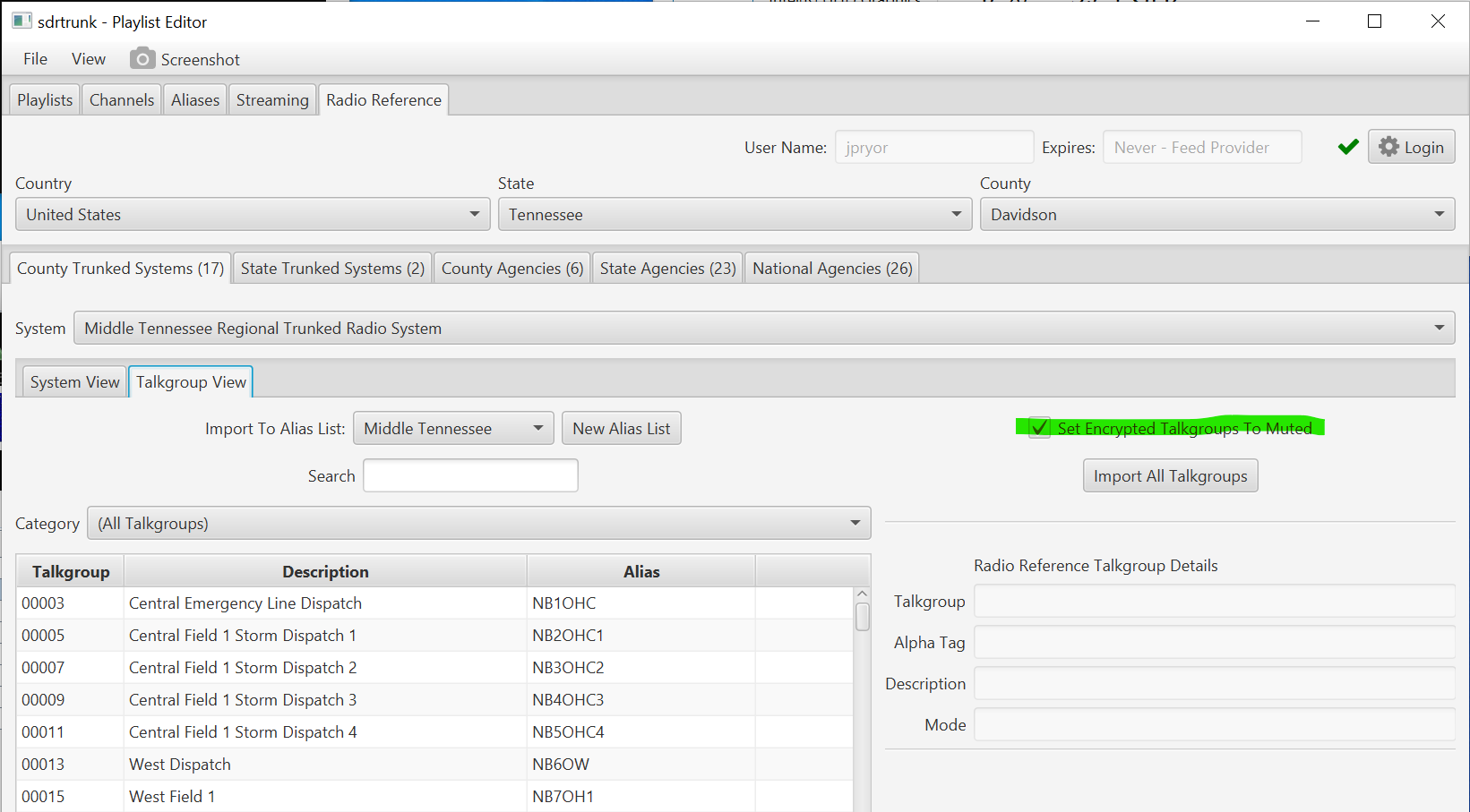Click the New Alias List button
This screenshot has width=1470, height=812.
(x=621, y=428)
